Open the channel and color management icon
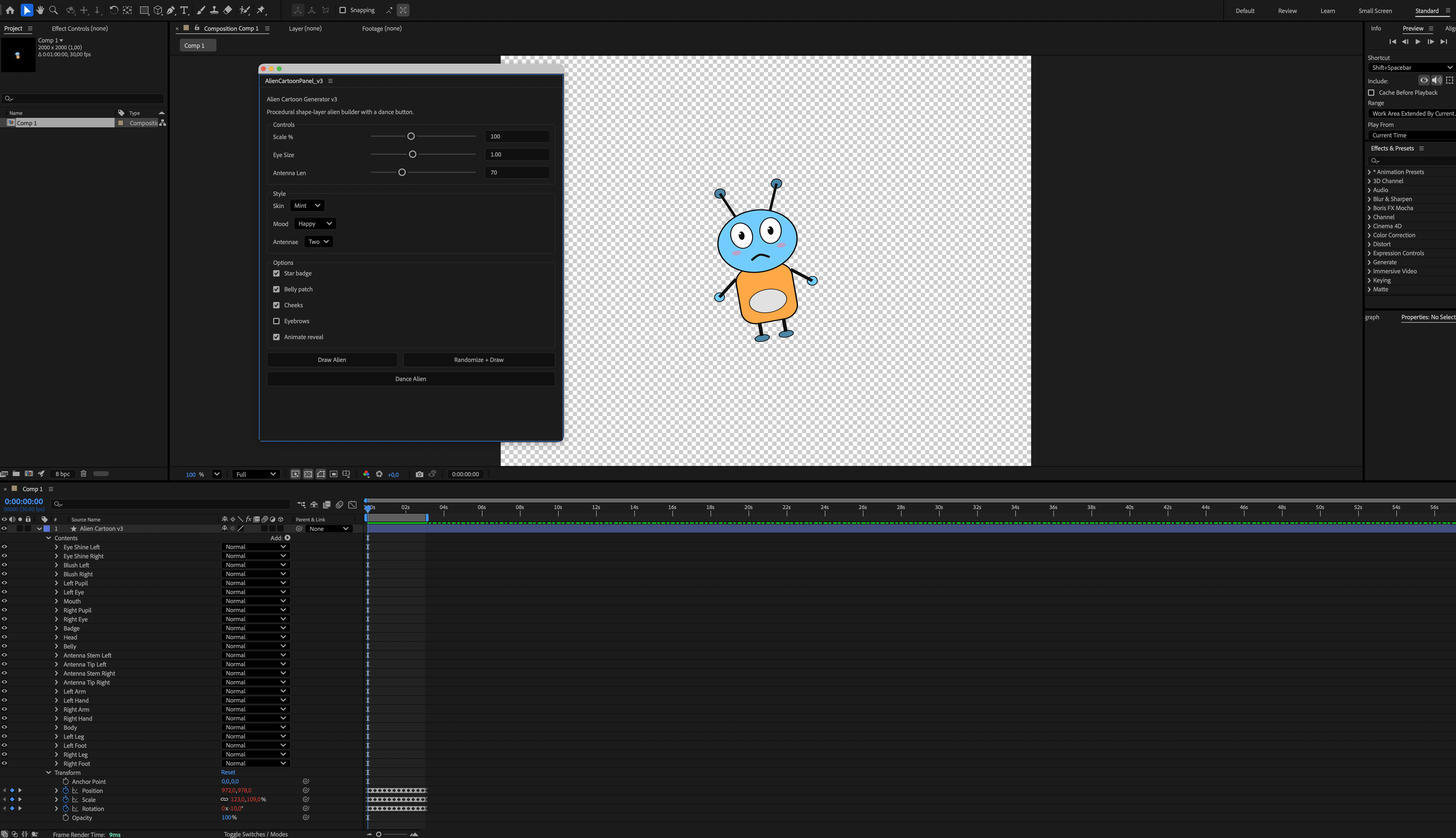This screenshot has width=1456, height=838. point(366,474)
